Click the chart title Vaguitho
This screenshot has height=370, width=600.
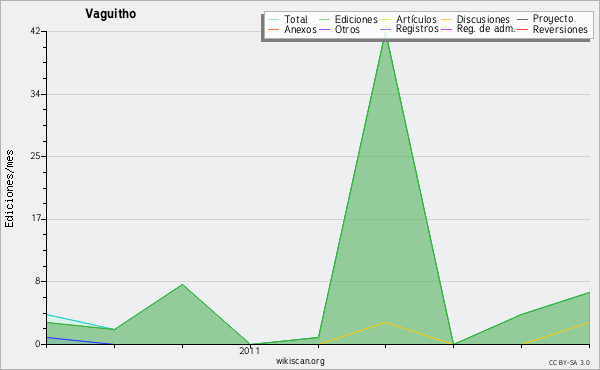click(x=111, y=14)
